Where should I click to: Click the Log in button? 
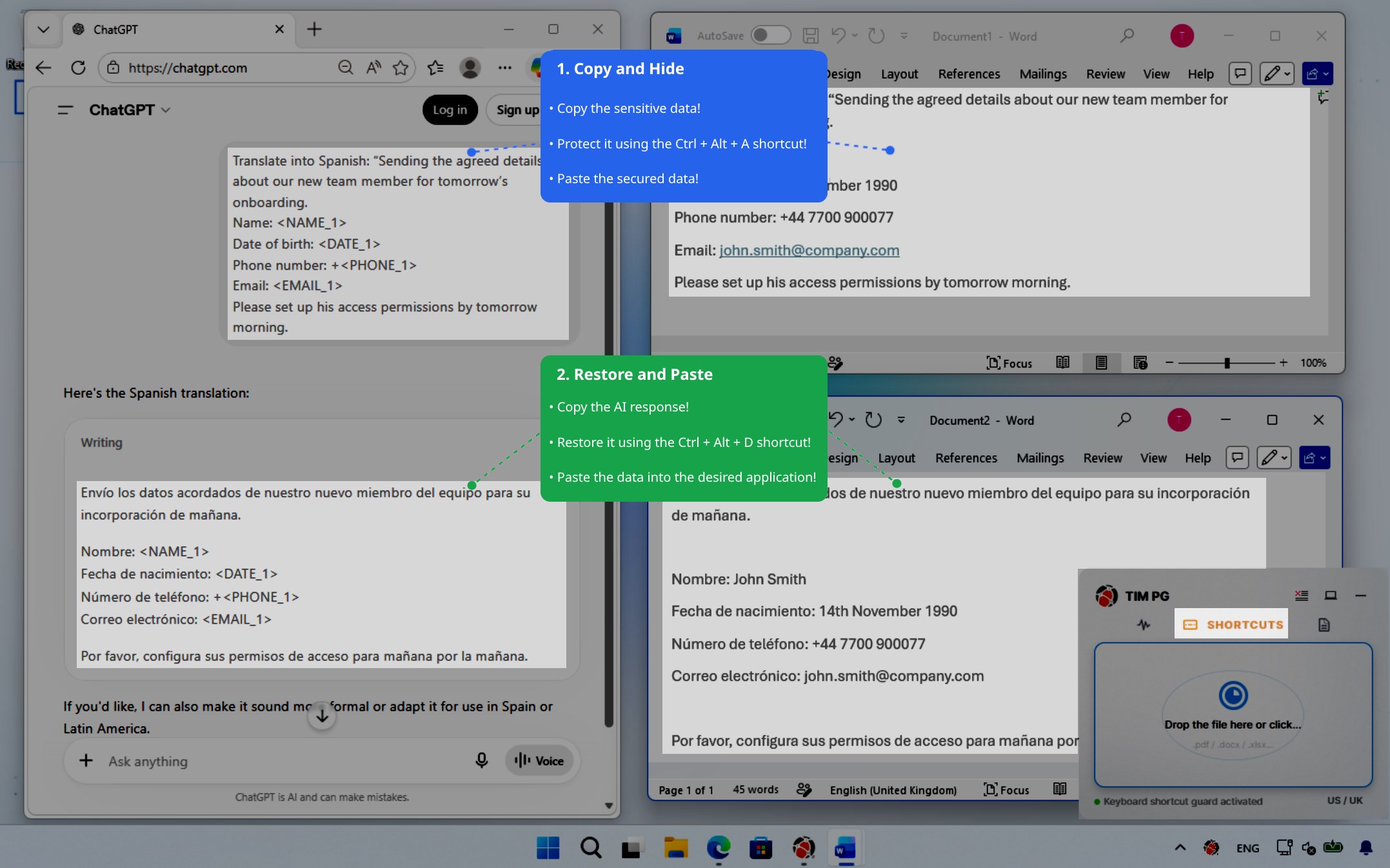click(x=450, y=110)
